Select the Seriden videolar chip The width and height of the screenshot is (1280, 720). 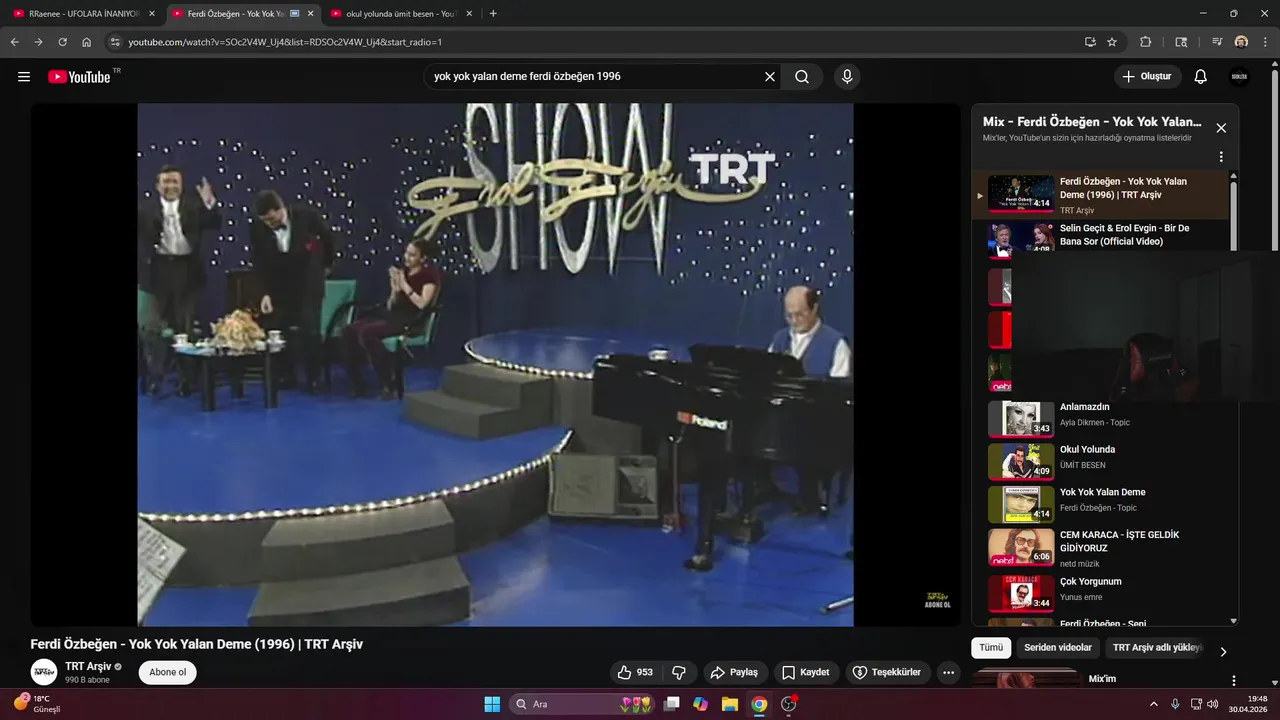coord(1058,647)
